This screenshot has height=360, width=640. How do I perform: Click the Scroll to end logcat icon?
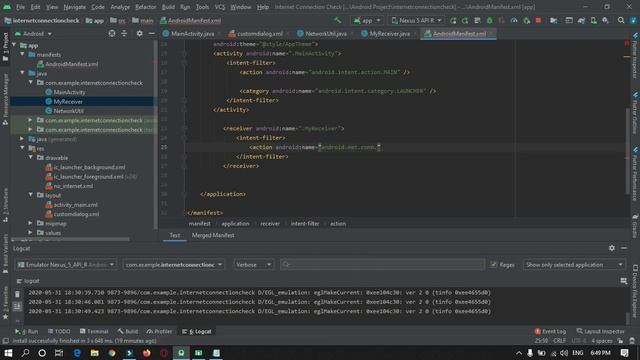tap(17, 306)
